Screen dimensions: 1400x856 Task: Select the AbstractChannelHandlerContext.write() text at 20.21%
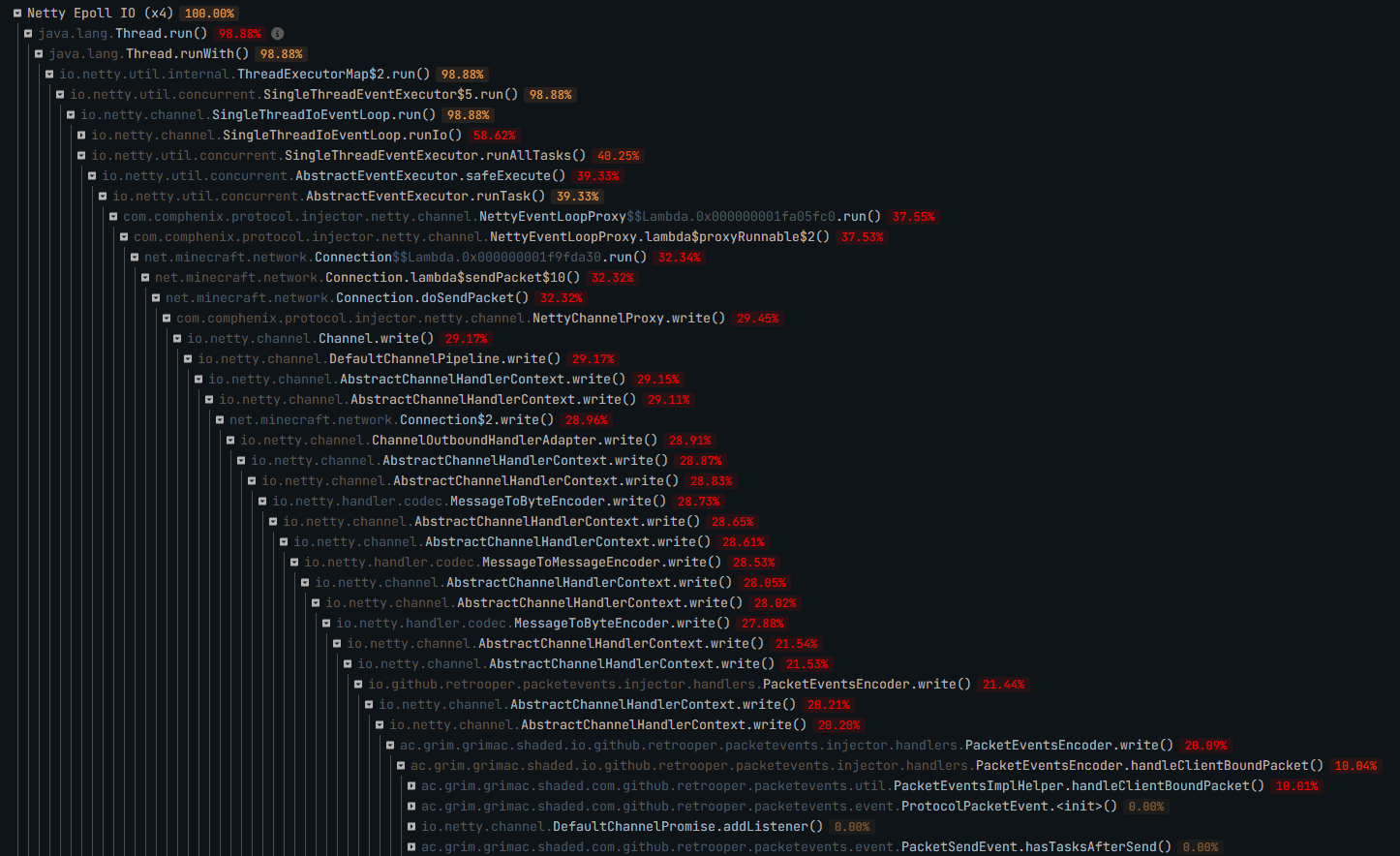pos(653,705)
